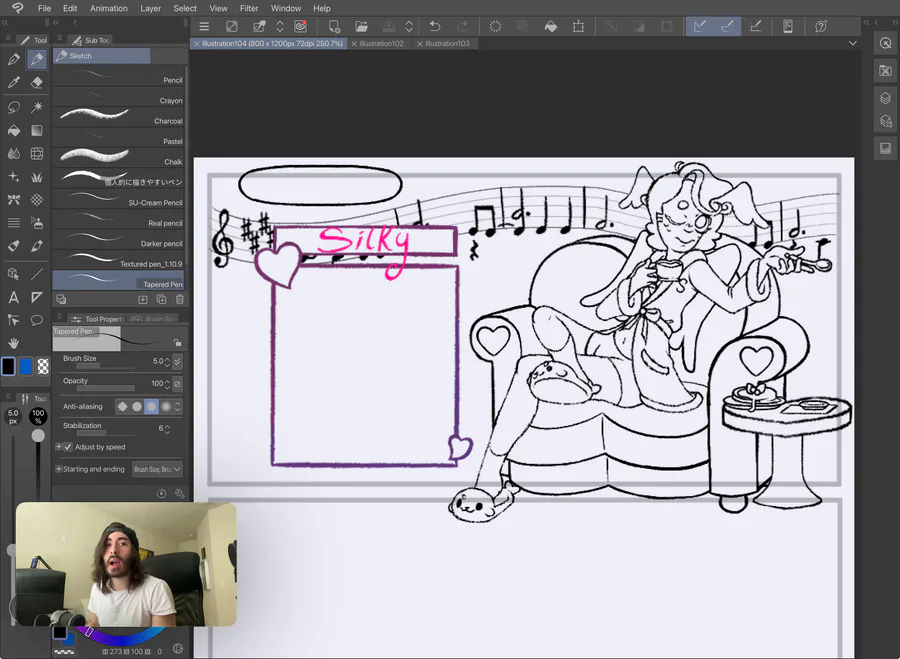Toggle the Adjust by speed checkbox
This screenshot has width=900, height=659.
click(x=68, y=447)
